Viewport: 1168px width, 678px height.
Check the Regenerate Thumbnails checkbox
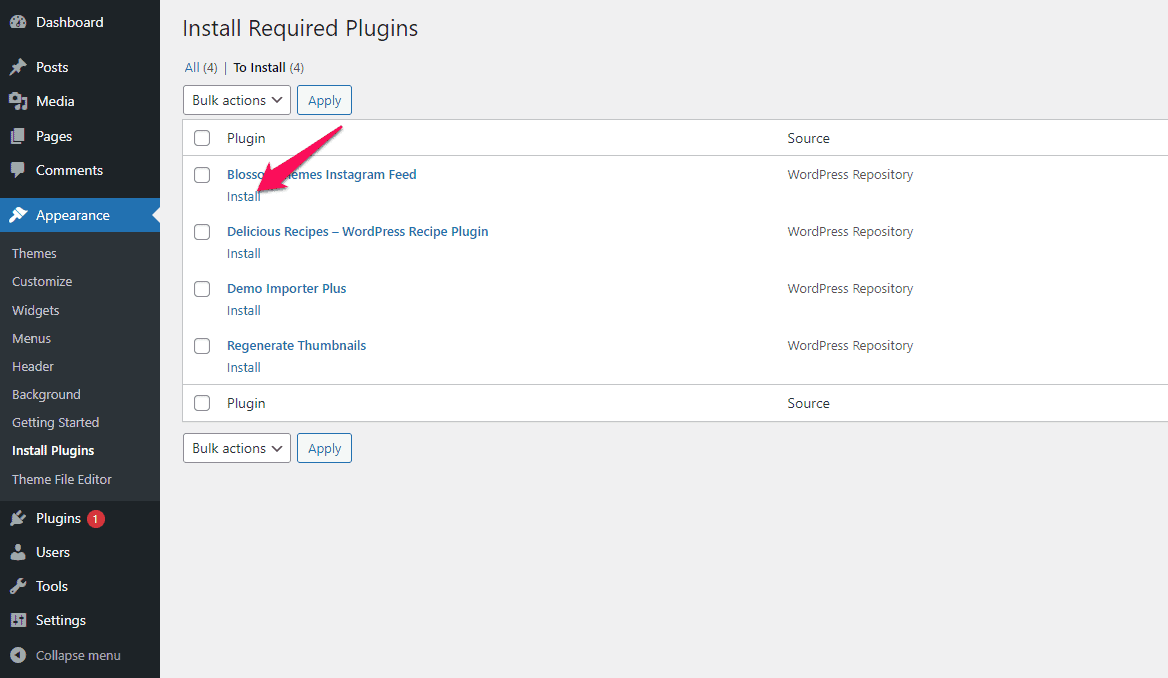click(202, 346)
